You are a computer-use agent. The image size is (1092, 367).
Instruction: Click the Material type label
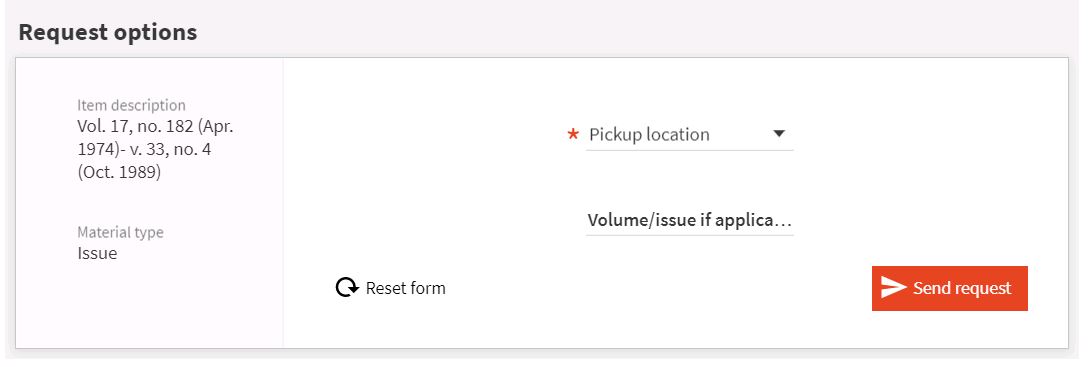click(120, 232)
